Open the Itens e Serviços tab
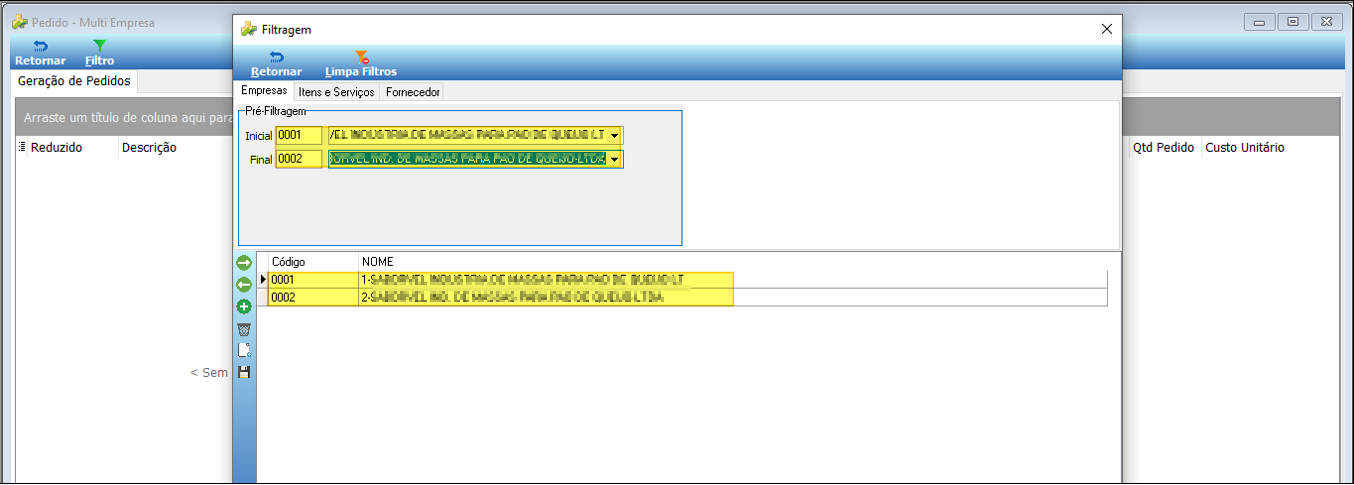This screenshot has width=1354, height=485. point(337,92)
